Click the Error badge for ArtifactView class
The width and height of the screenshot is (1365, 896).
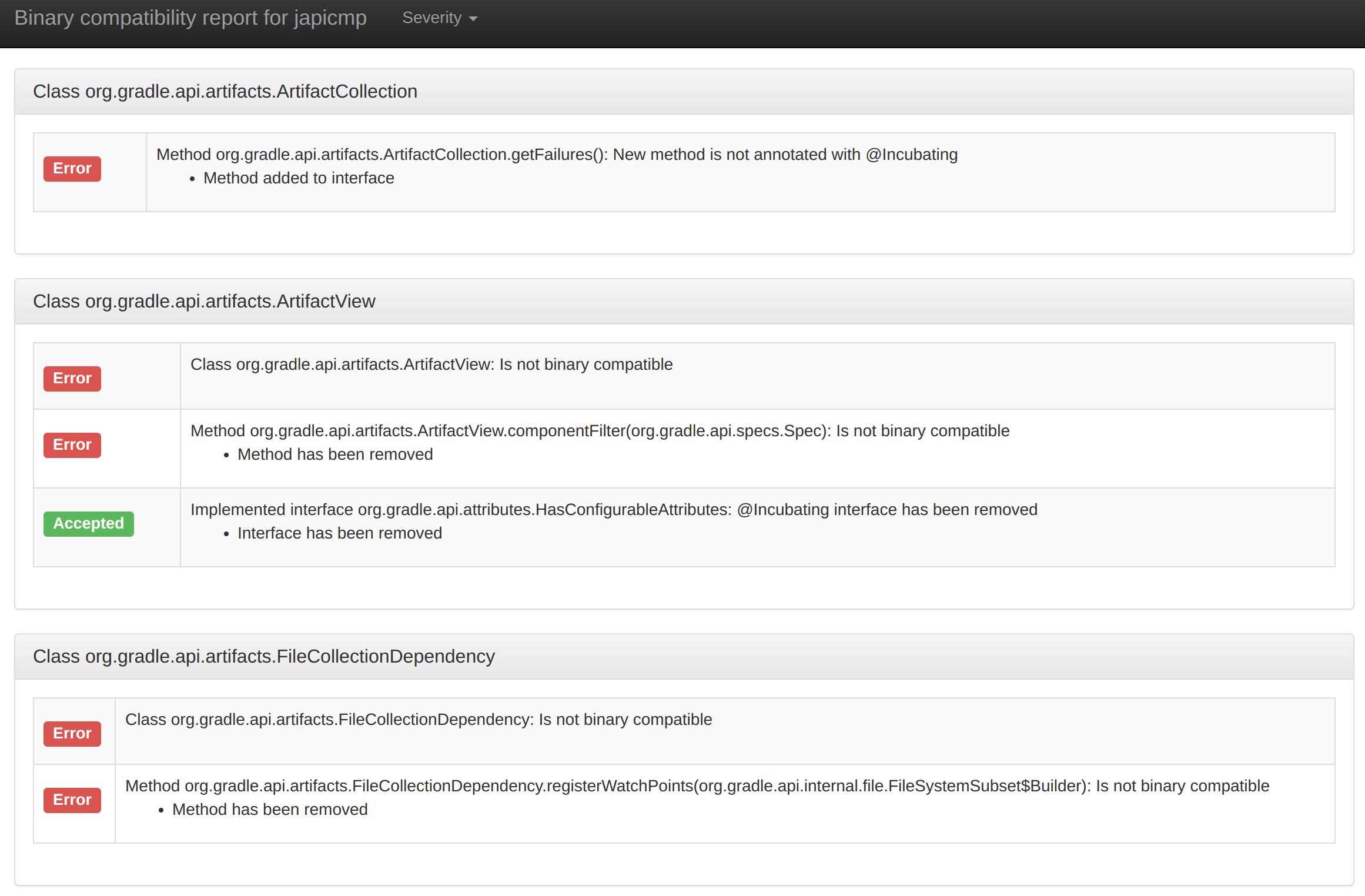tap(72, 378)
